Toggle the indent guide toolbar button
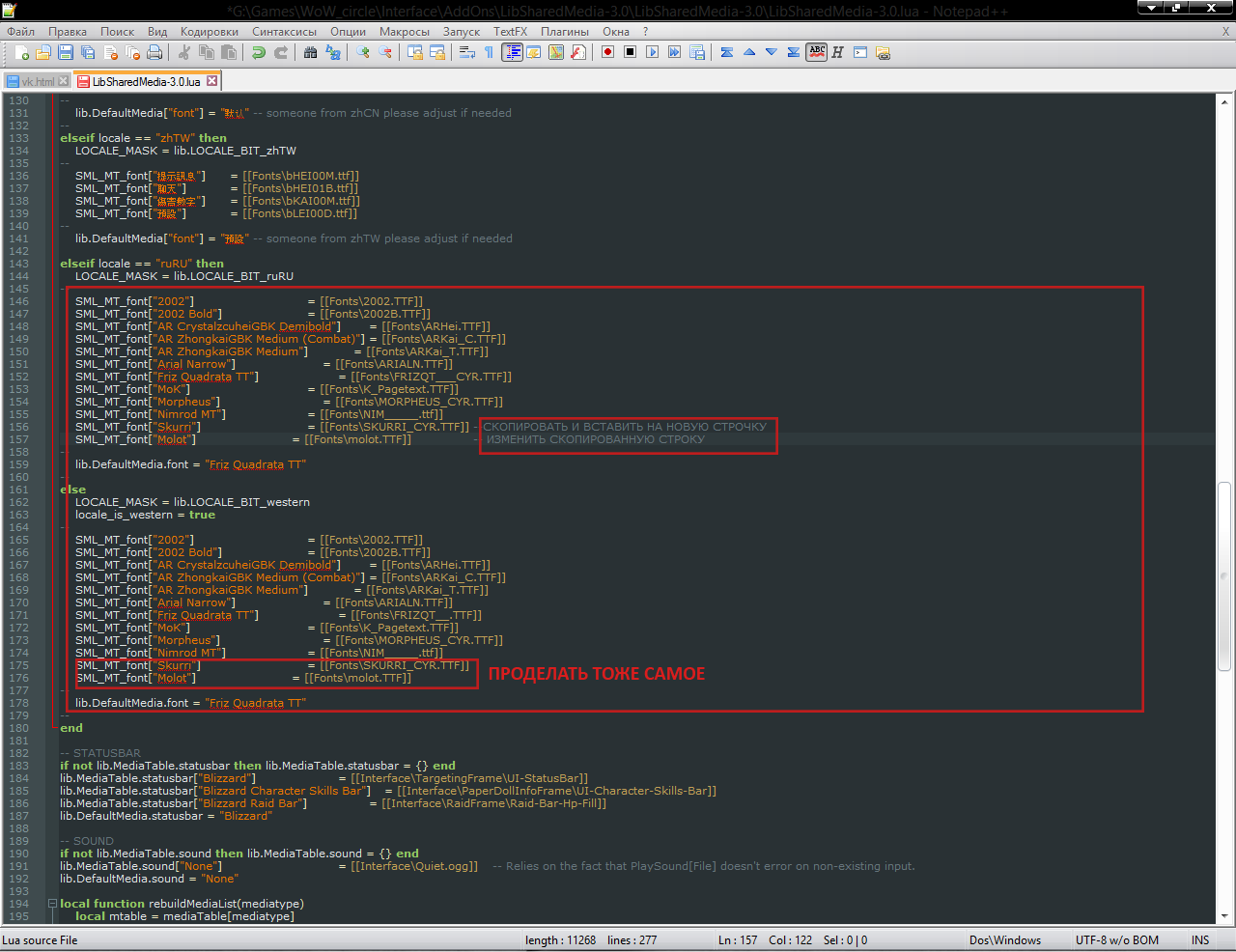Image resolution: width=1236 pixels, height=952 pixels. point(512,52)
